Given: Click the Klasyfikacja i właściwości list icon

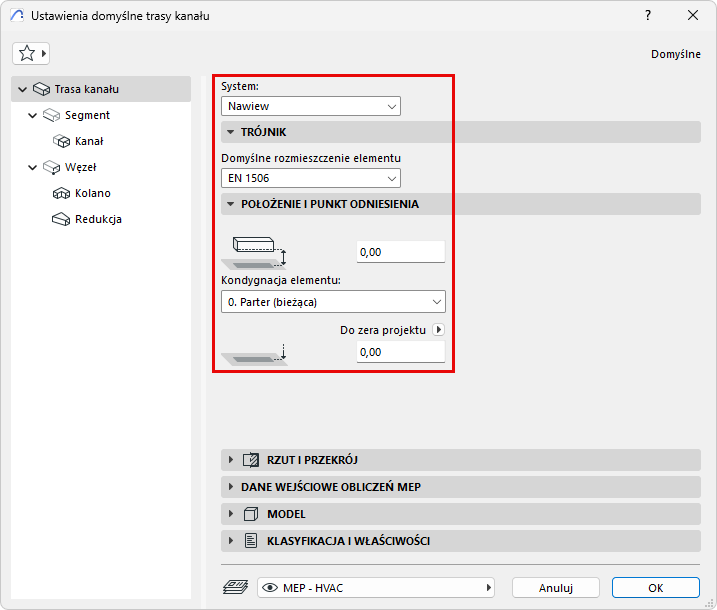Looking at the screenshot, I should tap(251, 541).
